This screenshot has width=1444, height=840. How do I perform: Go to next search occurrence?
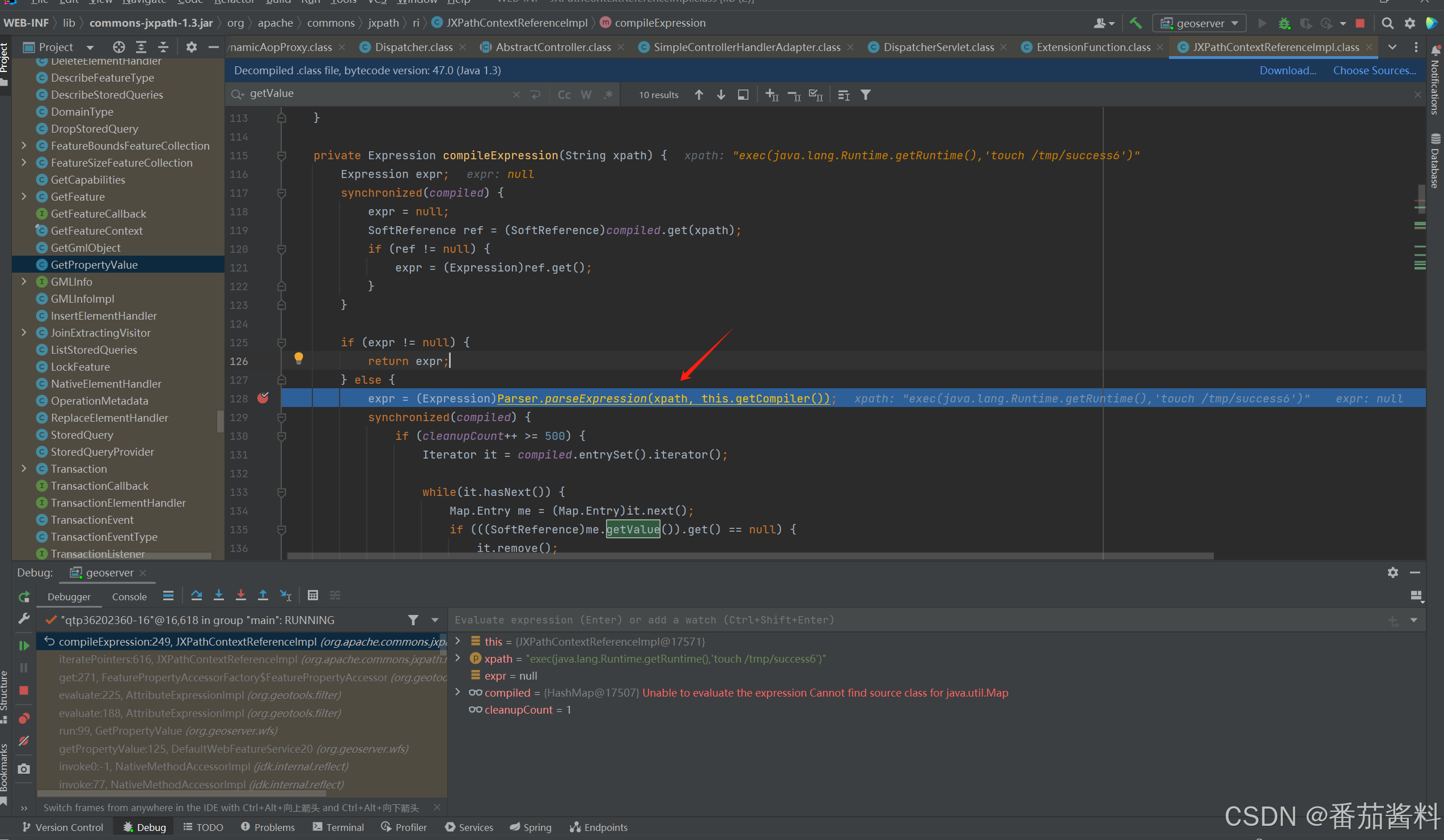pos(721,95)
